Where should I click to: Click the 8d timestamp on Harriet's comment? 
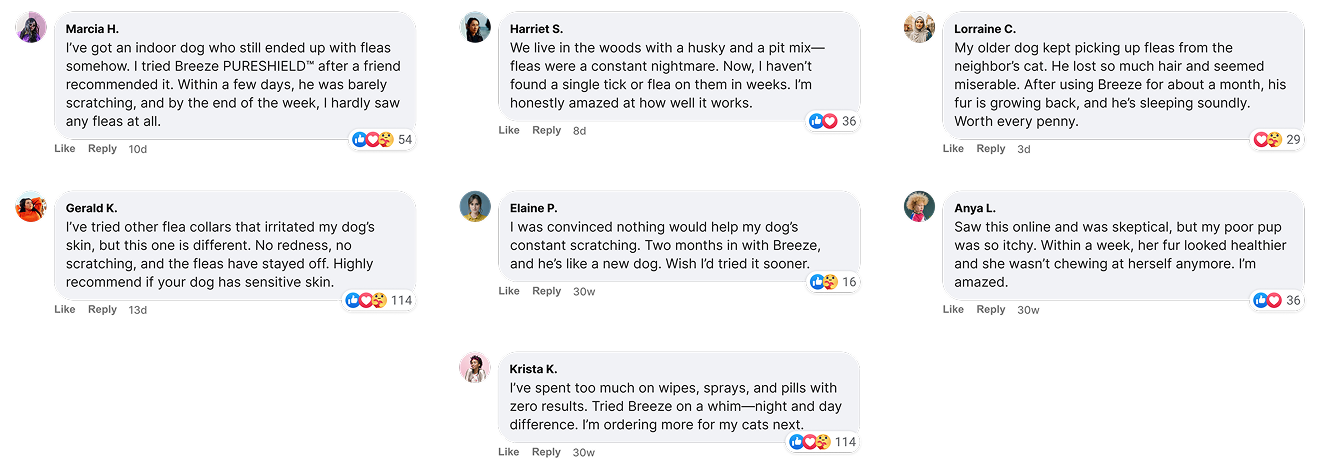coord(580,131)
